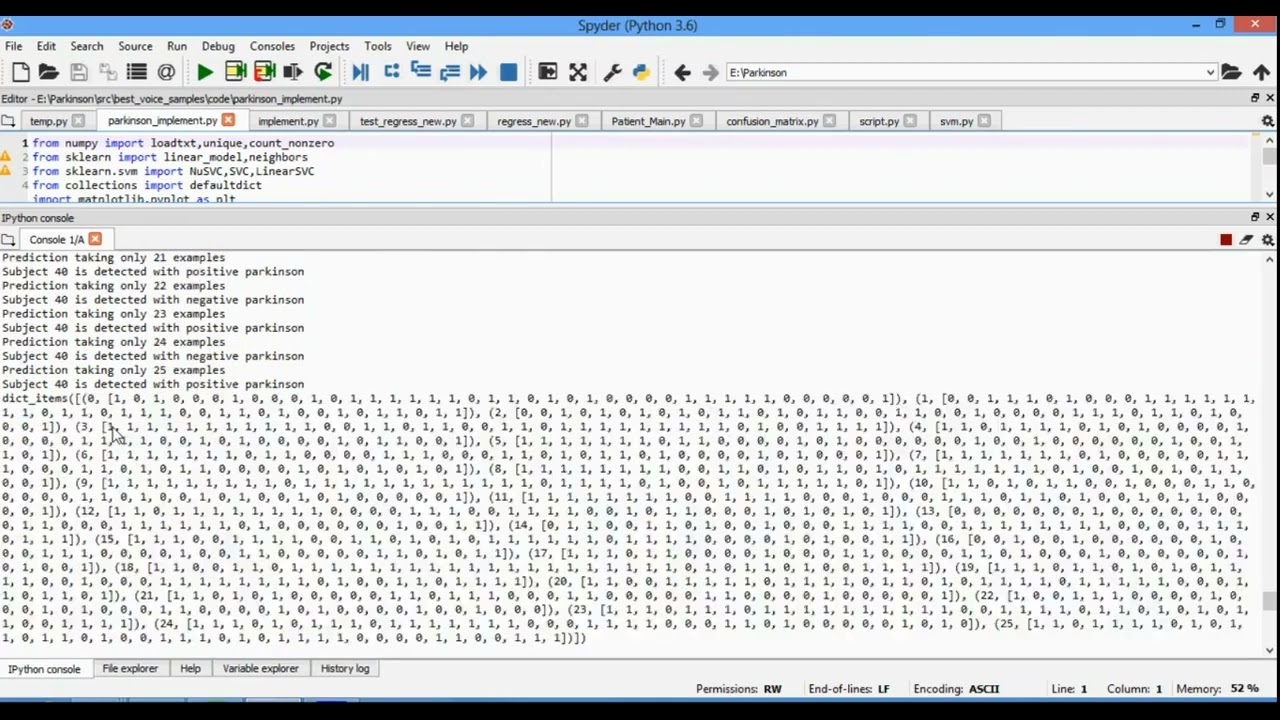Open the Edit menu

(x=46, y=46)
